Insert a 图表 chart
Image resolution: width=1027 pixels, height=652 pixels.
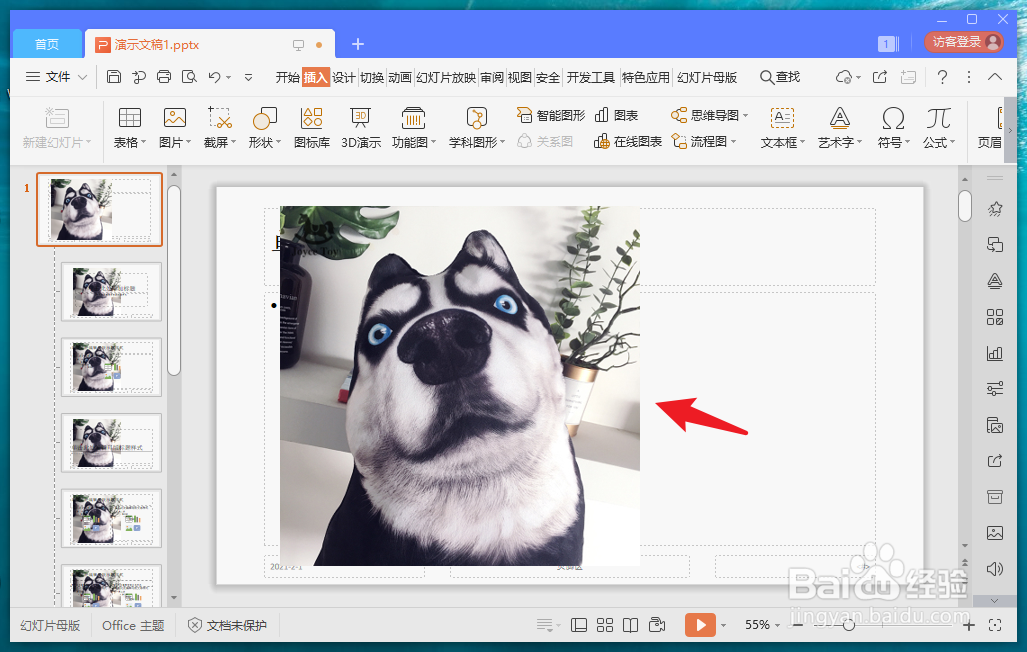[x=616, y=115]
